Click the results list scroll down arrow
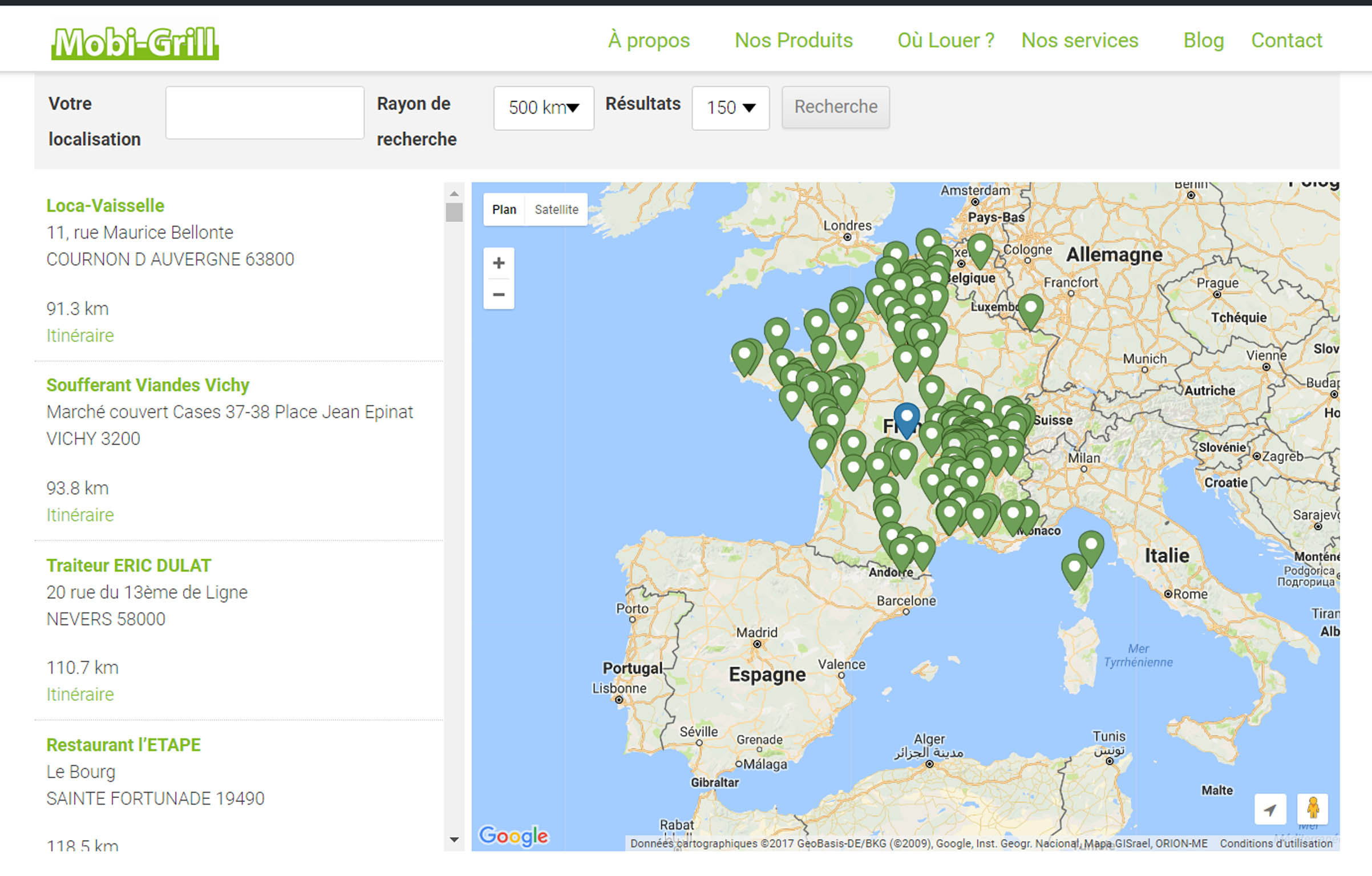This screenshot has height=876, width=1372. coord(454,839)
